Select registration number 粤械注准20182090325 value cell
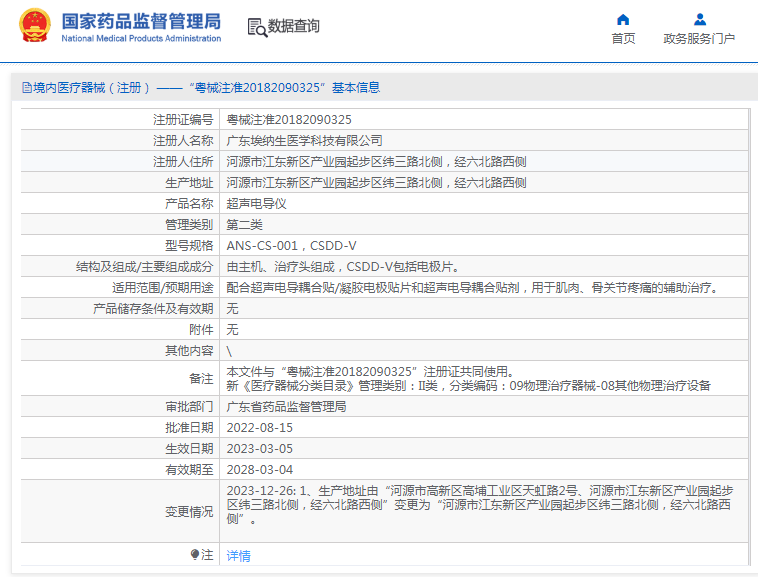The width and height of the screenshot is (758, 577). tap(289, 119)
